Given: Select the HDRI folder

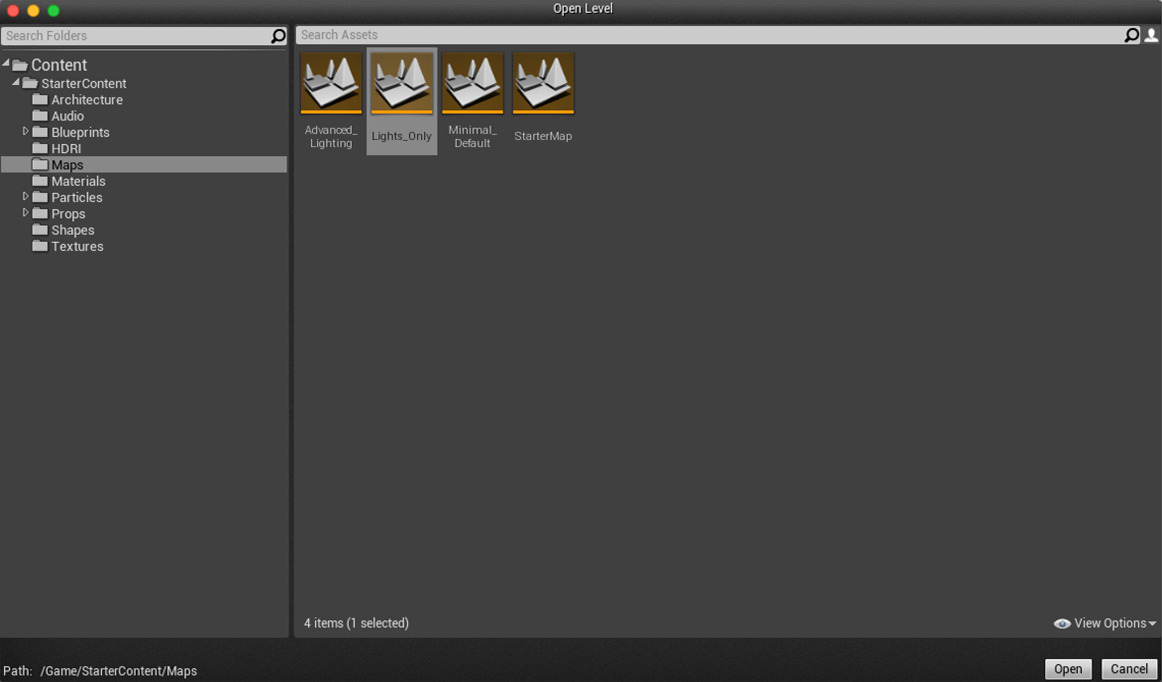Looking at the screenshot, I should click(67, 148).
